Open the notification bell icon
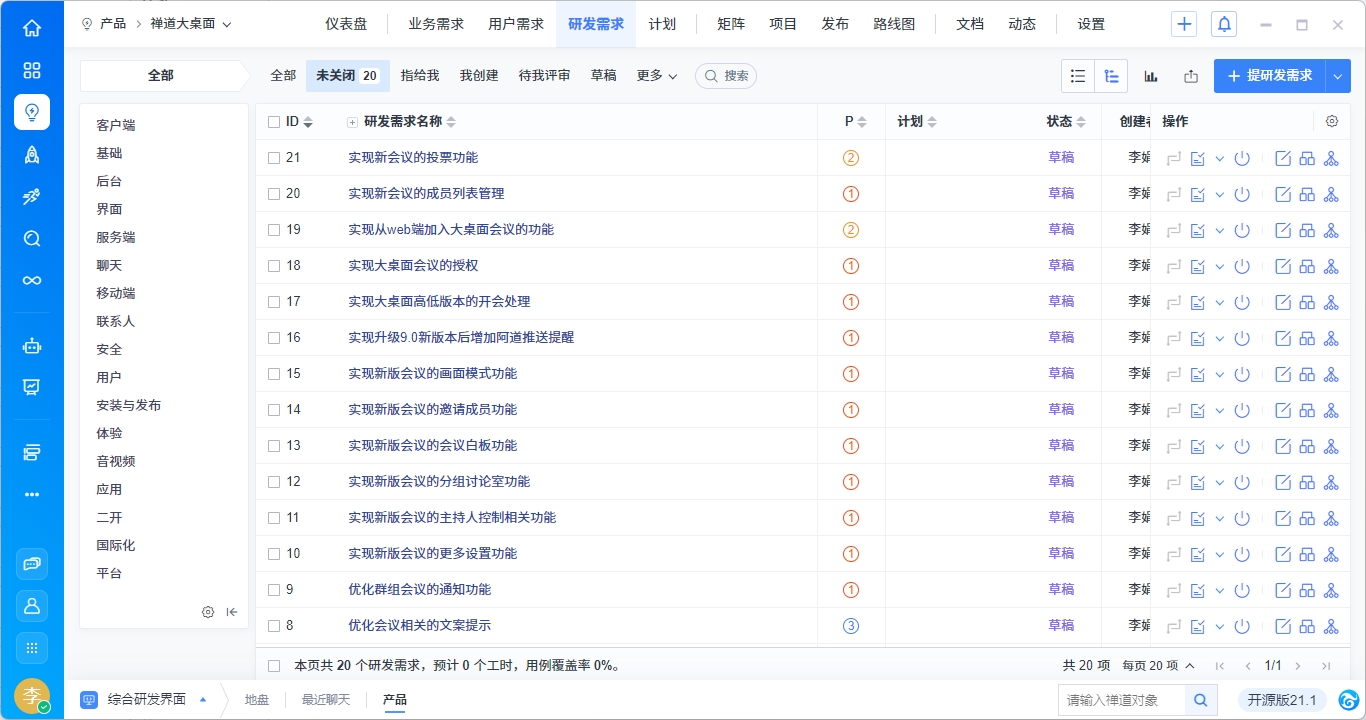Viewport: 1366px width, 720px height. pos(1224,24)
